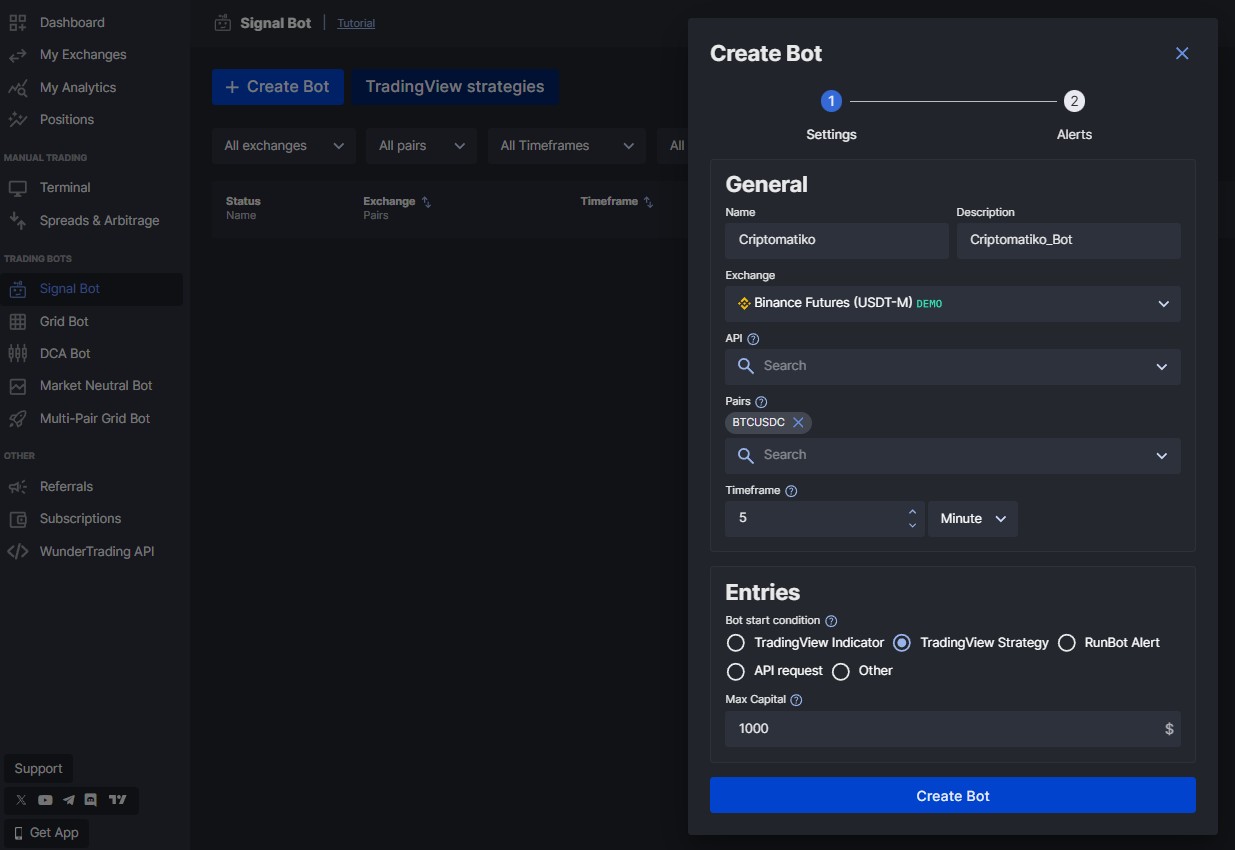Select Signal Bot in sidebar
The height and width of the screenshot is (850, 1235).
coord(92,289)
